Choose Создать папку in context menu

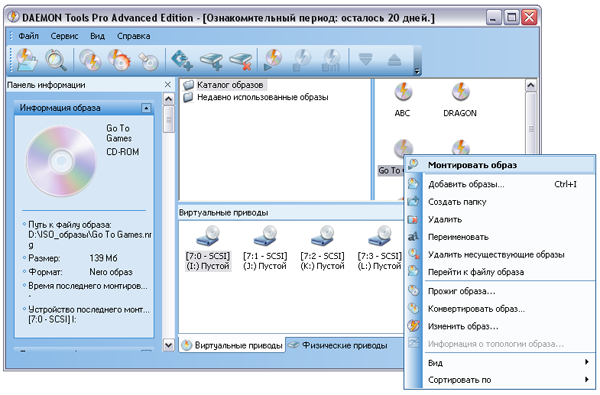(x=500, y=202)
